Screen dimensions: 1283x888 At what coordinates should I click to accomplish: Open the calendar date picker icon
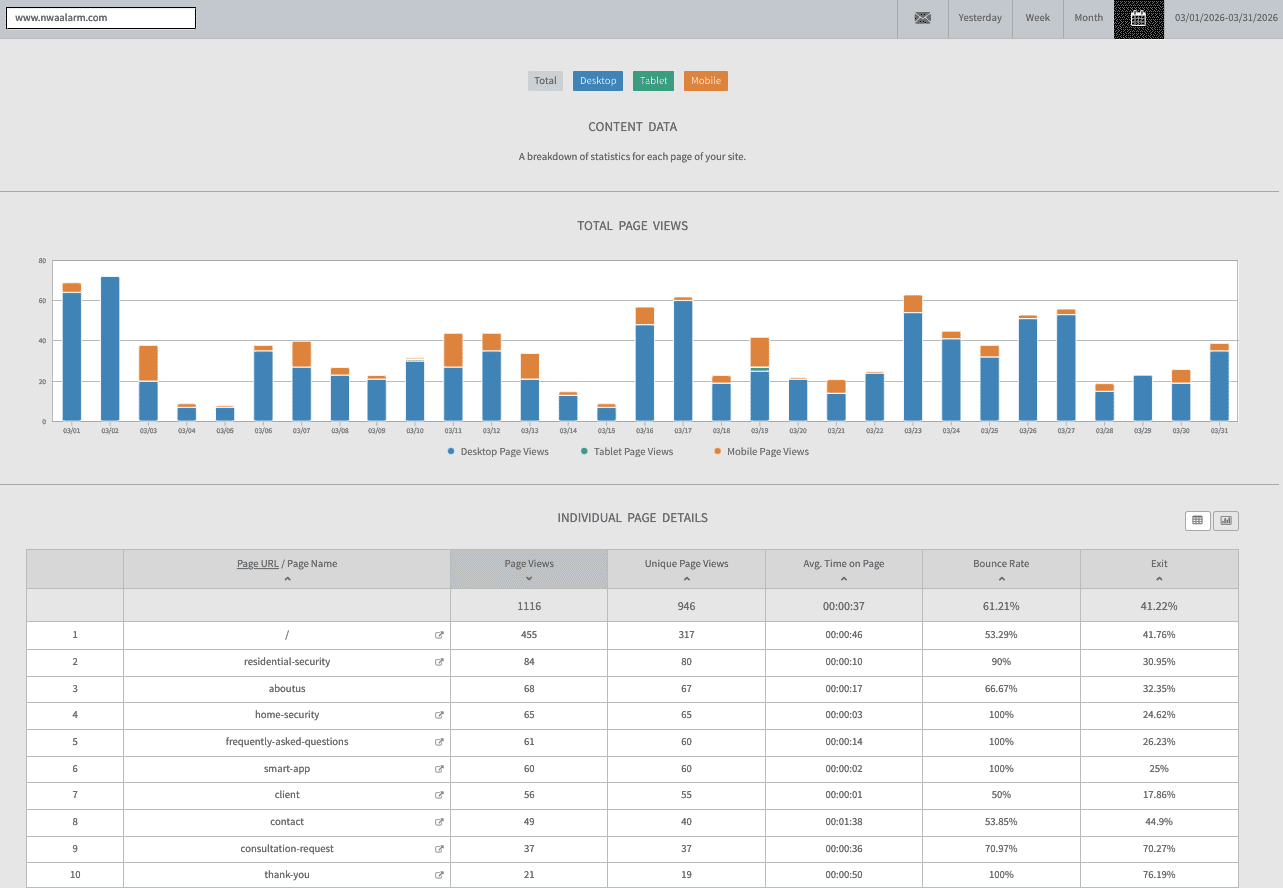[x=1138, y=18]
